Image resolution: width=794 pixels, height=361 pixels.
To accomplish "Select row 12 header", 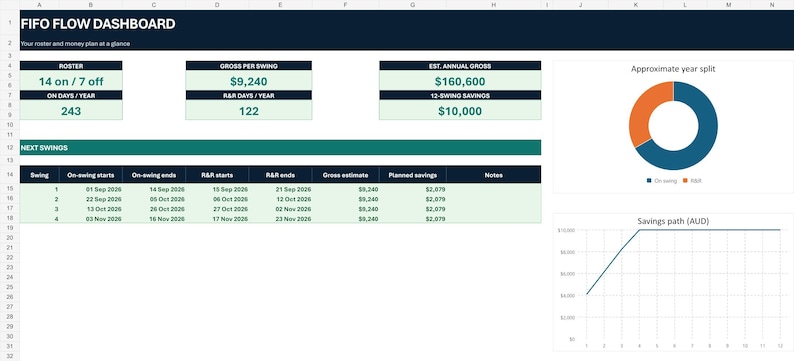I will pyautogui.click(x=10, y=147).
